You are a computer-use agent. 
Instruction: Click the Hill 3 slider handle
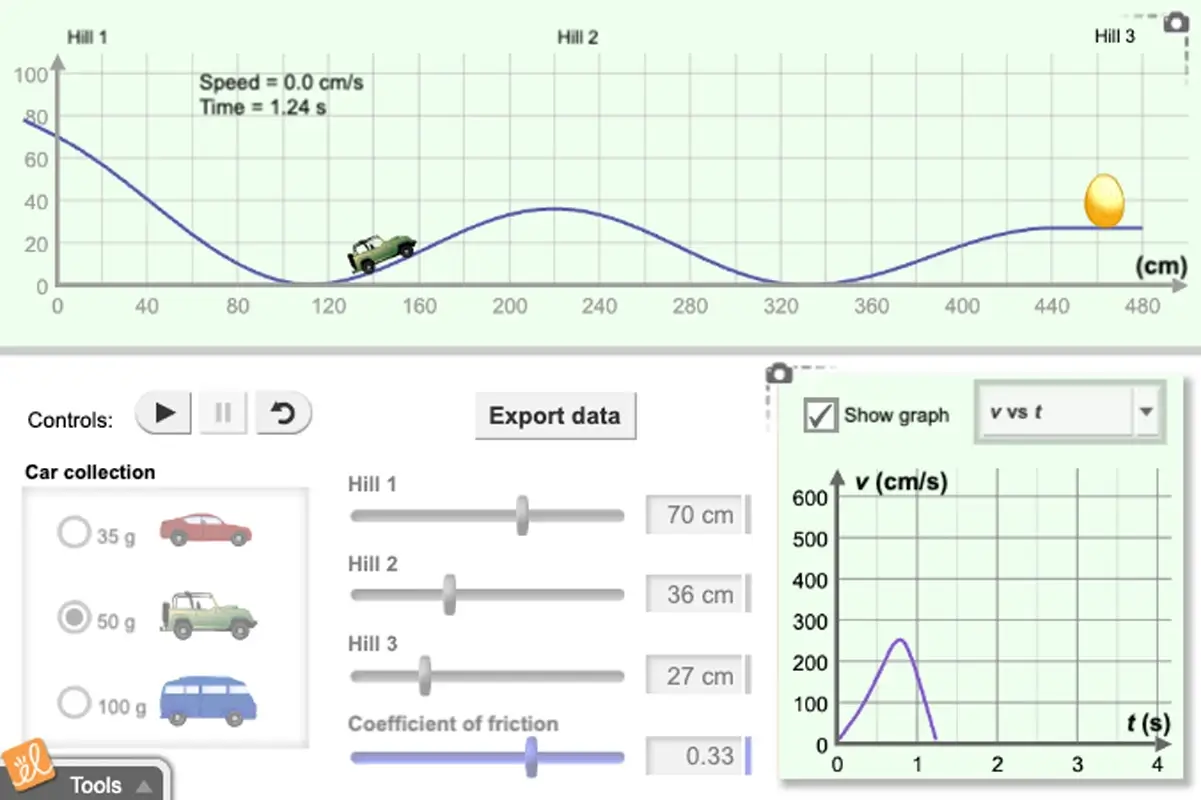point(427,675)
